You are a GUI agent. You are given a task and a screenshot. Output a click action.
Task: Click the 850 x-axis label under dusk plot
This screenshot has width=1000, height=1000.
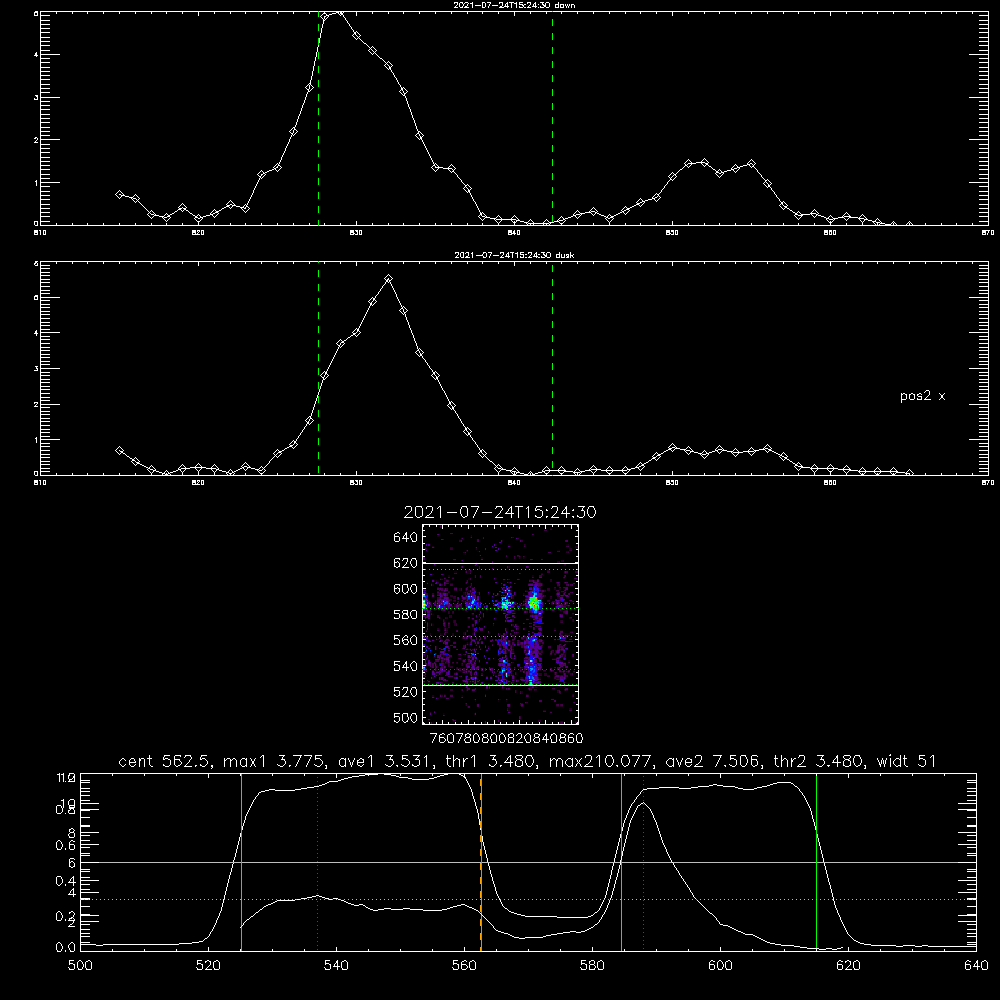click(672, 483)
